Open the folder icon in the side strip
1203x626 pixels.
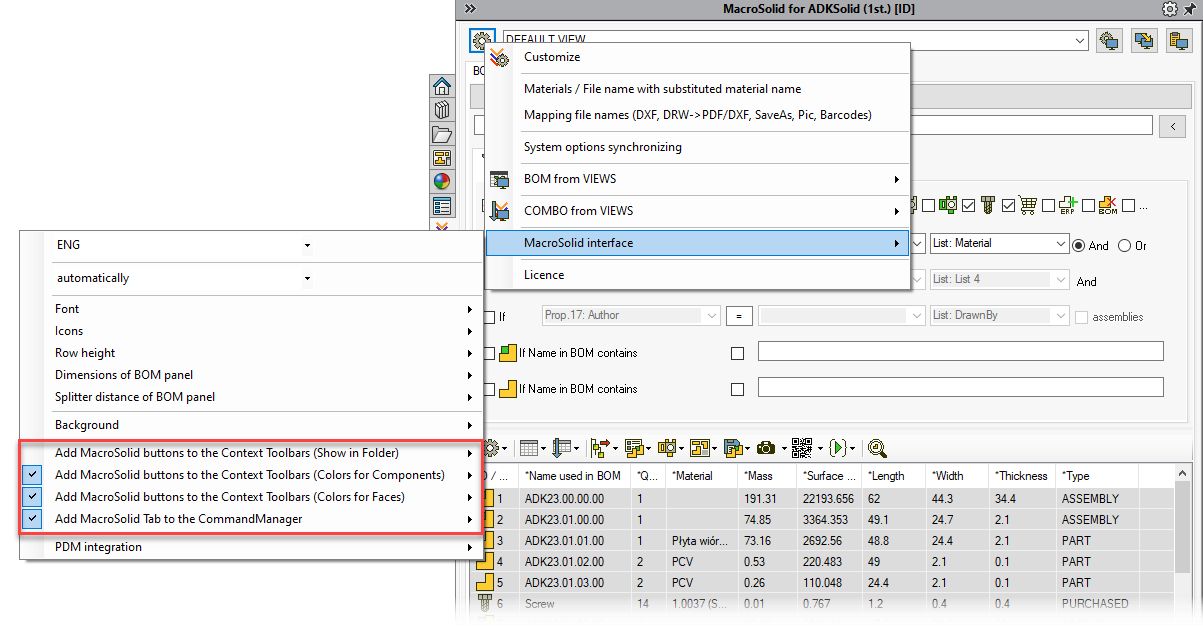point(441,134)
